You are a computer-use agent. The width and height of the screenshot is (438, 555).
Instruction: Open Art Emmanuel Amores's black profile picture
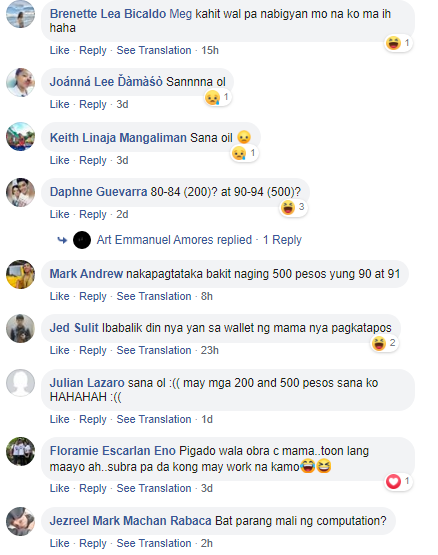82,240
